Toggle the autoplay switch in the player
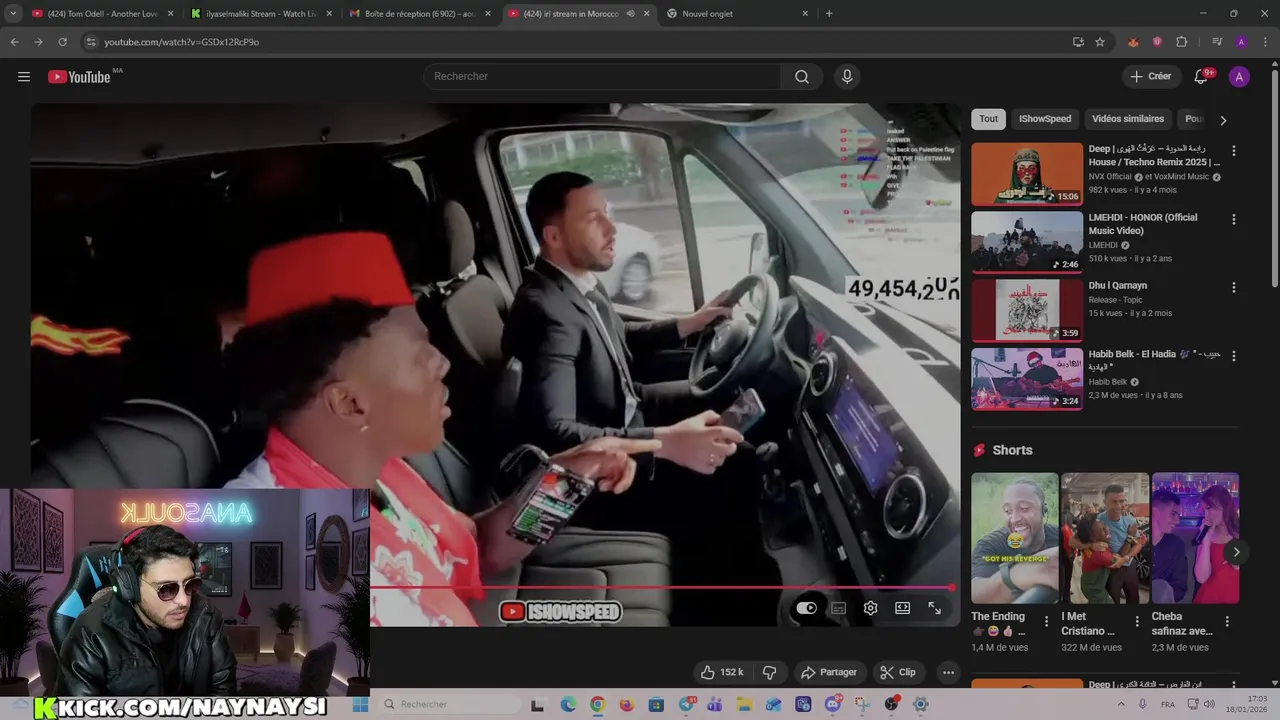Viewport: 1280px width, 720px height. (806, 608)
